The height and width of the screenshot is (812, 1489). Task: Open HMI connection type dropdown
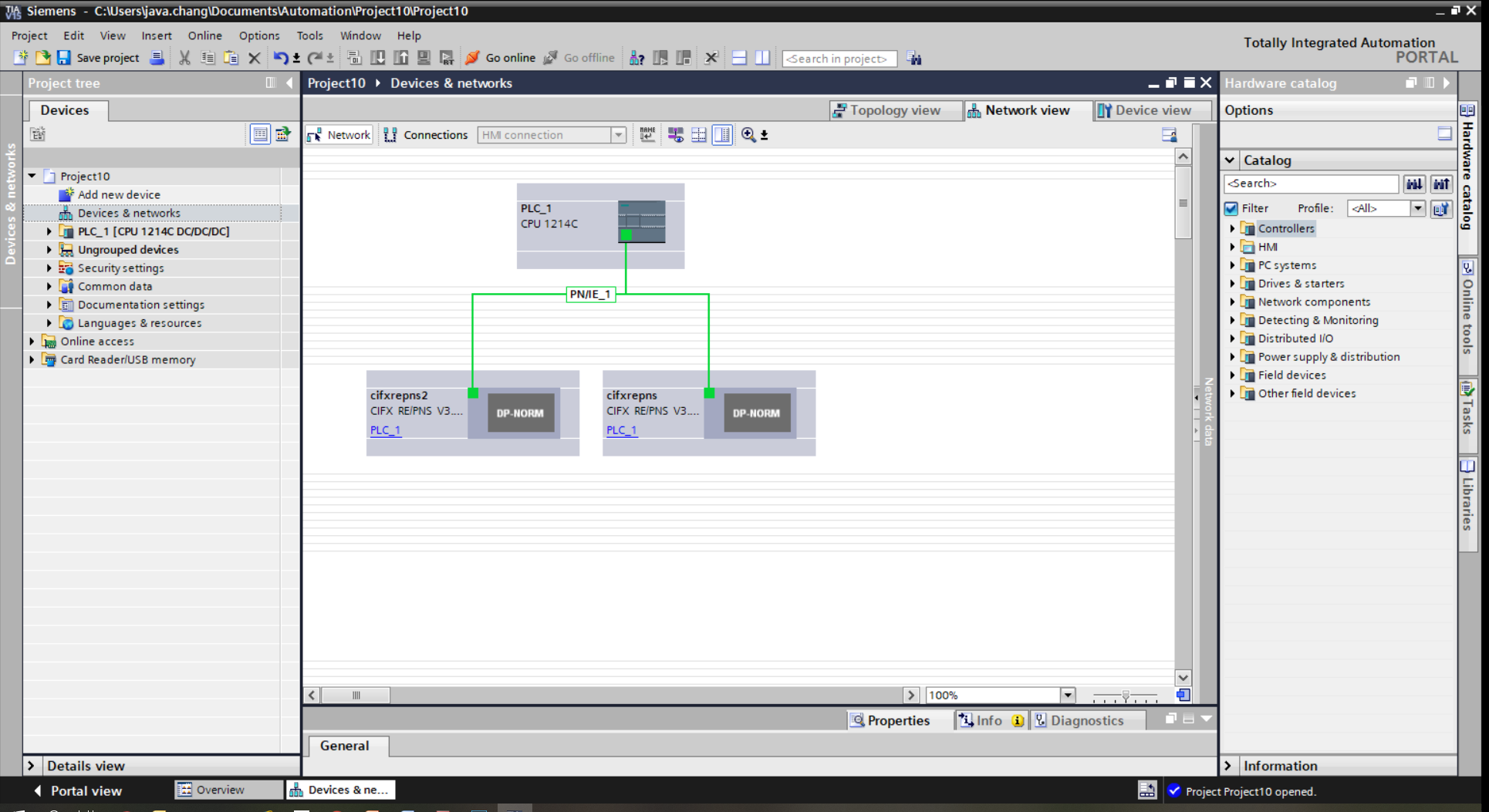pos(618,135)
